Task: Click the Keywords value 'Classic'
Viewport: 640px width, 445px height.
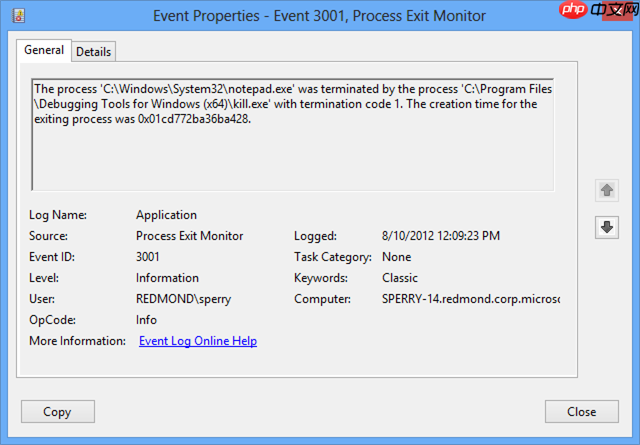Action: (400, 278)
